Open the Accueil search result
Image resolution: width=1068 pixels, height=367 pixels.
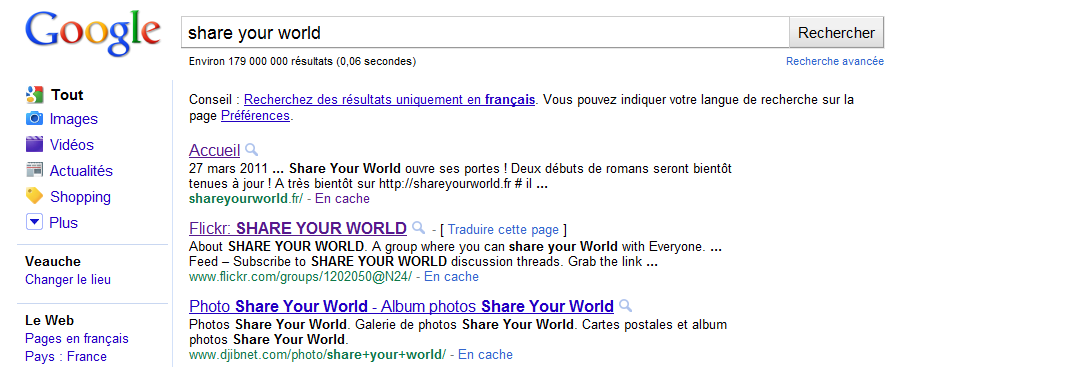click(215, 150)
